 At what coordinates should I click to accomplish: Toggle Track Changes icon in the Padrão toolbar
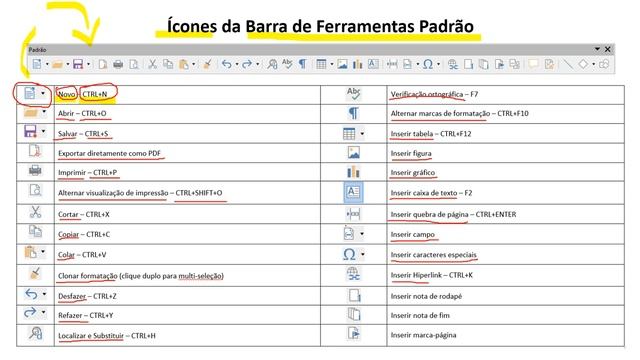click(549, 64)
